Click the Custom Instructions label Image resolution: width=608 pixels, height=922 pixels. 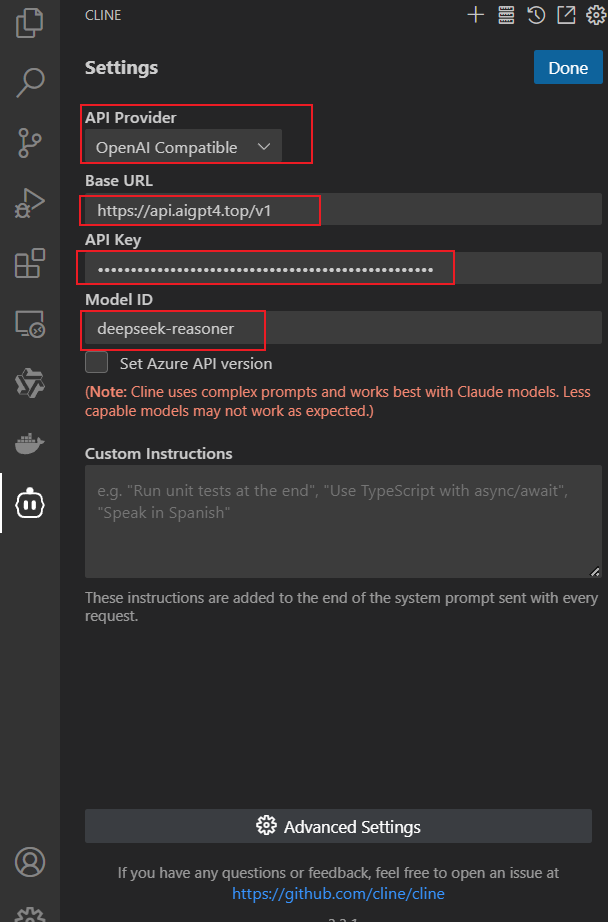click(x=159, y=453)
